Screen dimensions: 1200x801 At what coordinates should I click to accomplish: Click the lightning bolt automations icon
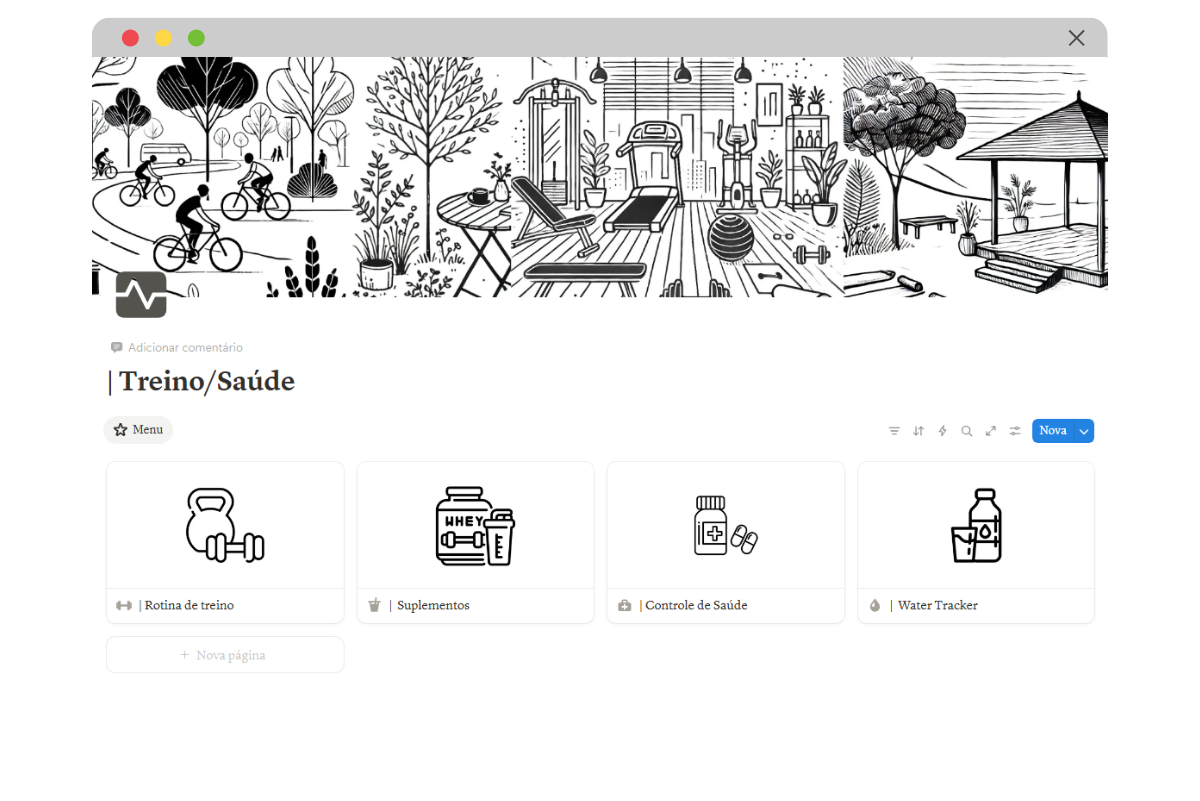pos(942,431)
